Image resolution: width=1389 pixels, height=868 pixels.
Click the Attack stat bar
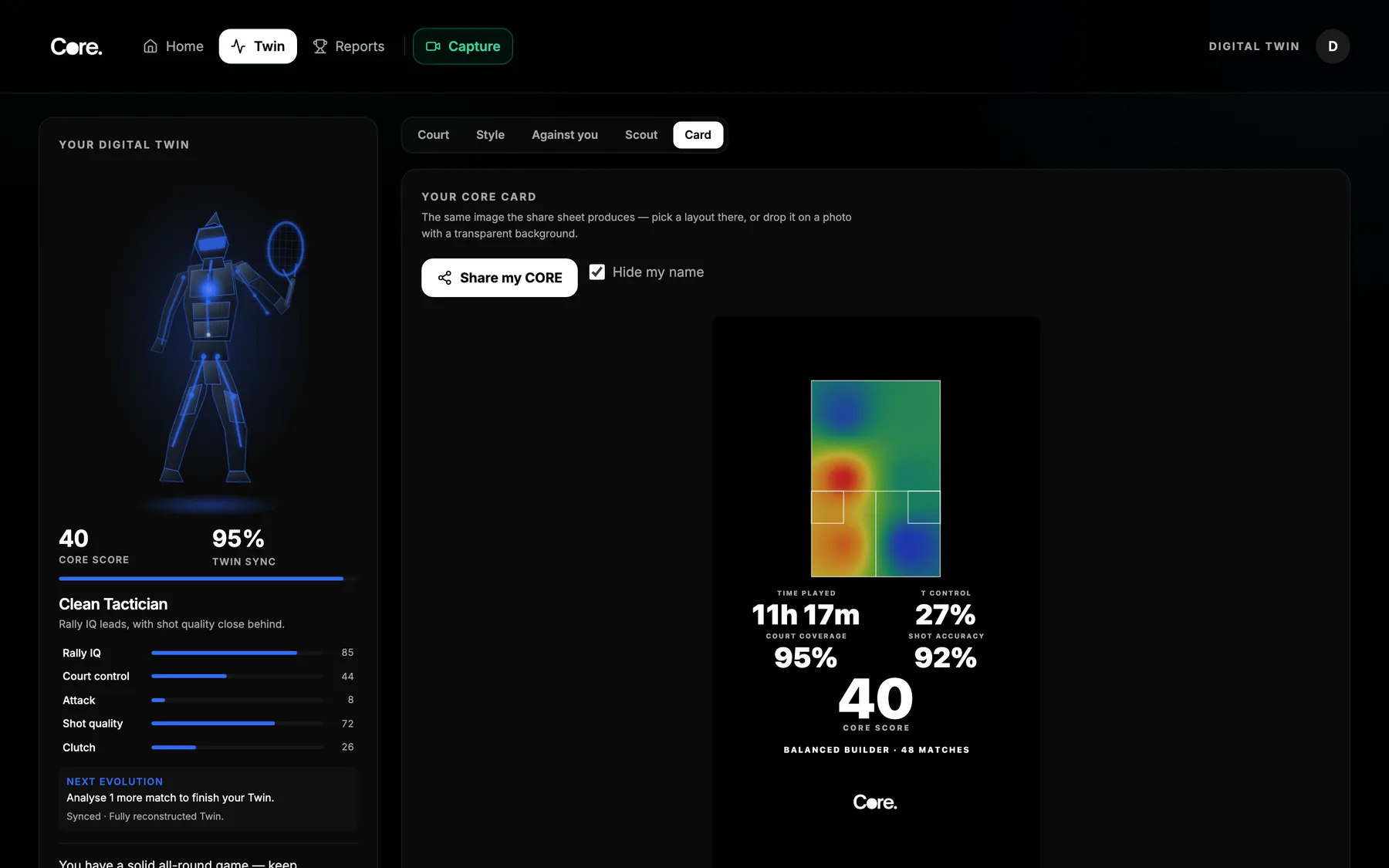click(237, 700)
